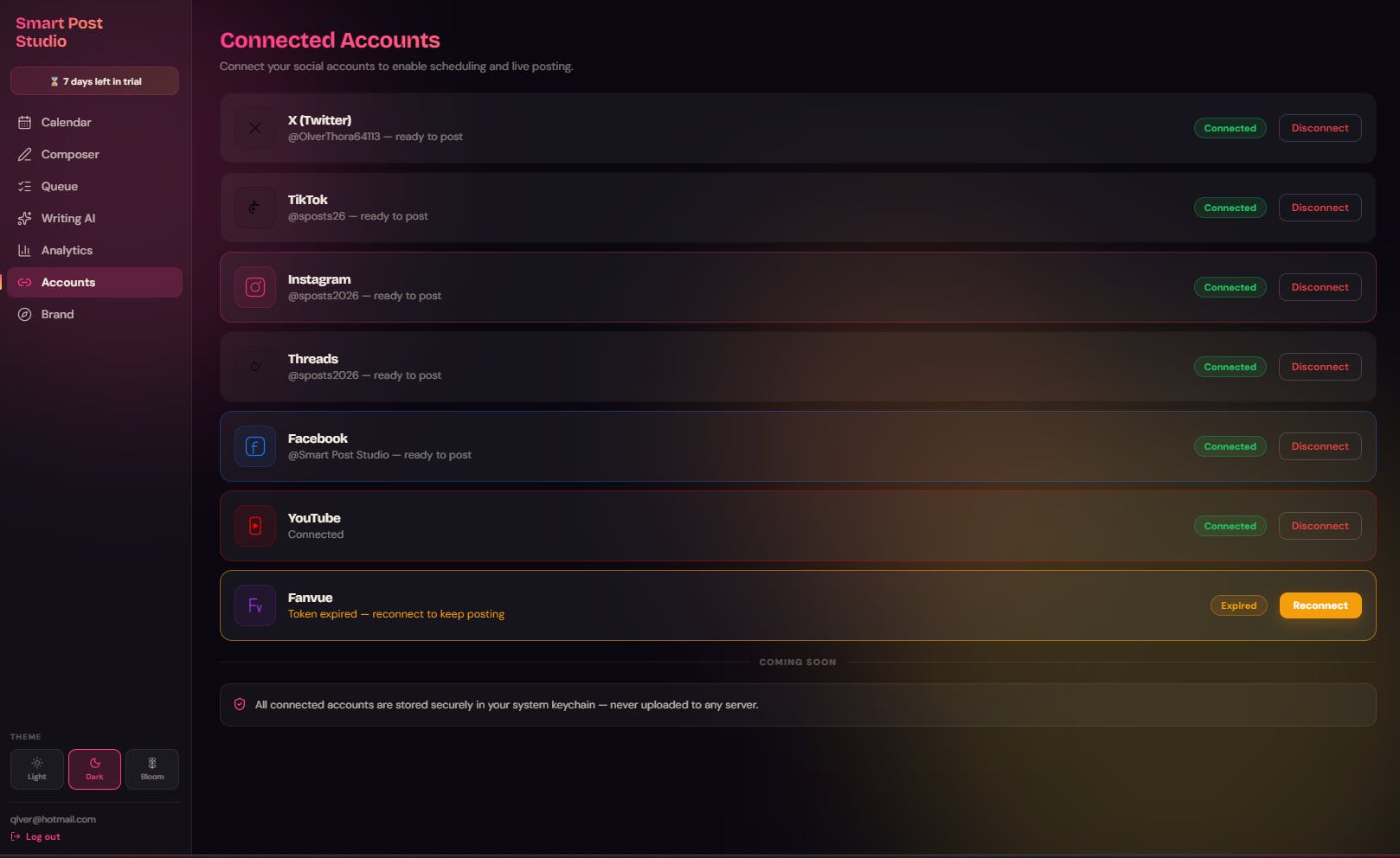The image size is (1400, 858).
Task: Open the Brand page
Action: [94, 314]
